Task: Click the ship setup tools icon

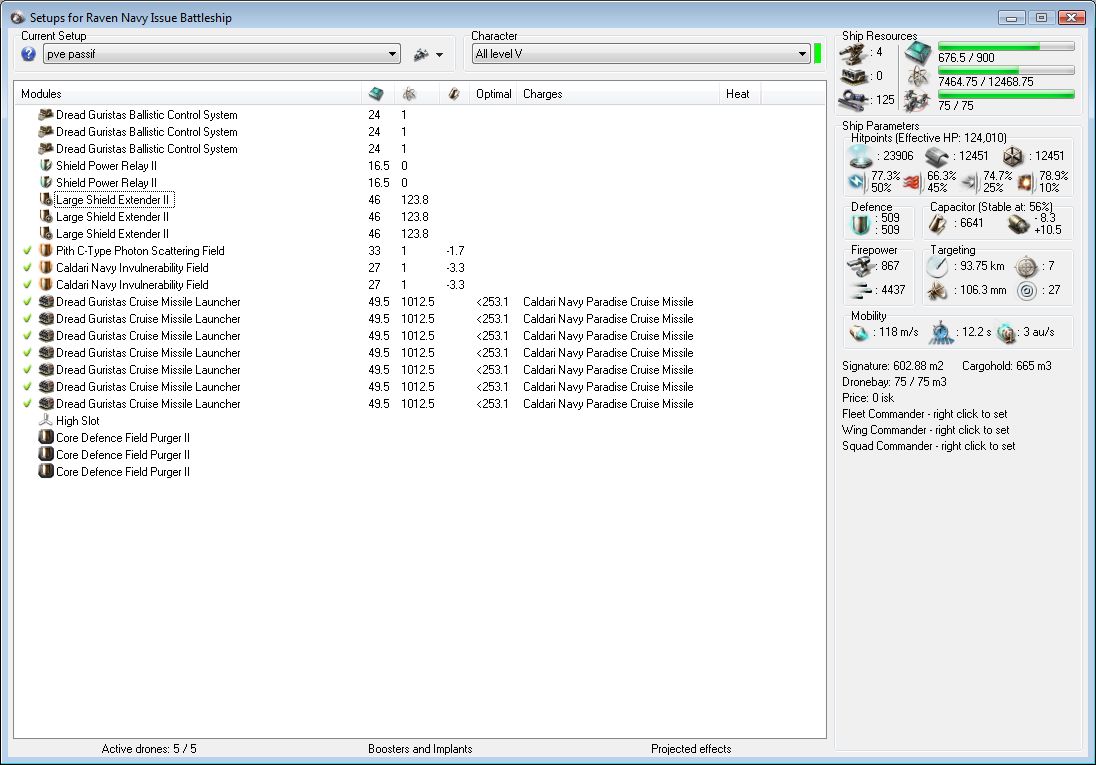Action: (421, 54)
